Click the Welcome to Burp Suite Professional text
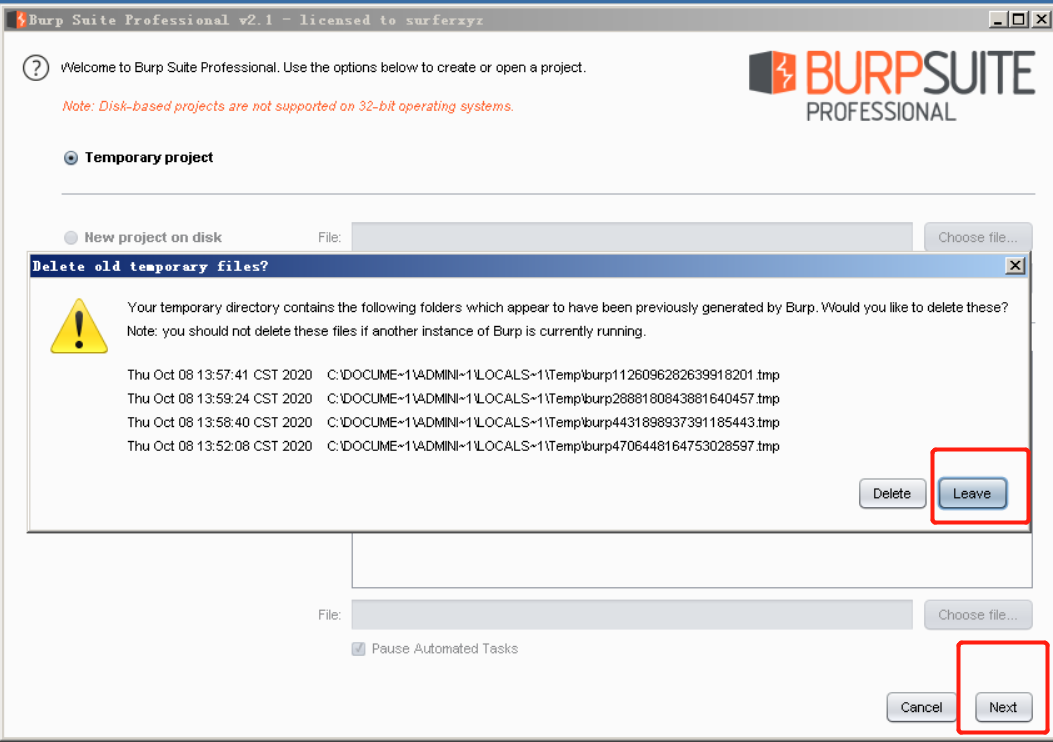This screenshot has height=742, width=1053. point(323,68)
